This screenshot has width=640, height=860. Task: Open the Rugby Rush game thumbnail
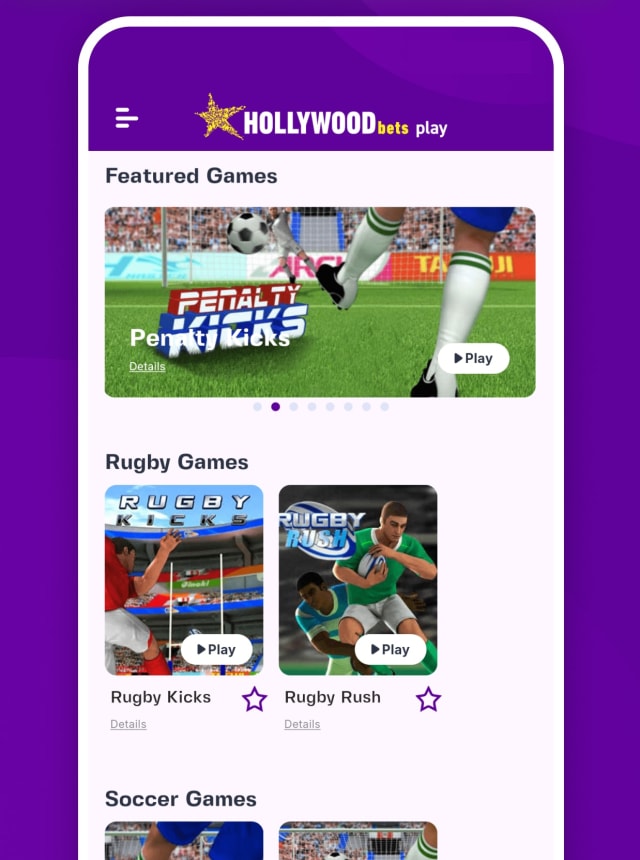coord(358,580)
